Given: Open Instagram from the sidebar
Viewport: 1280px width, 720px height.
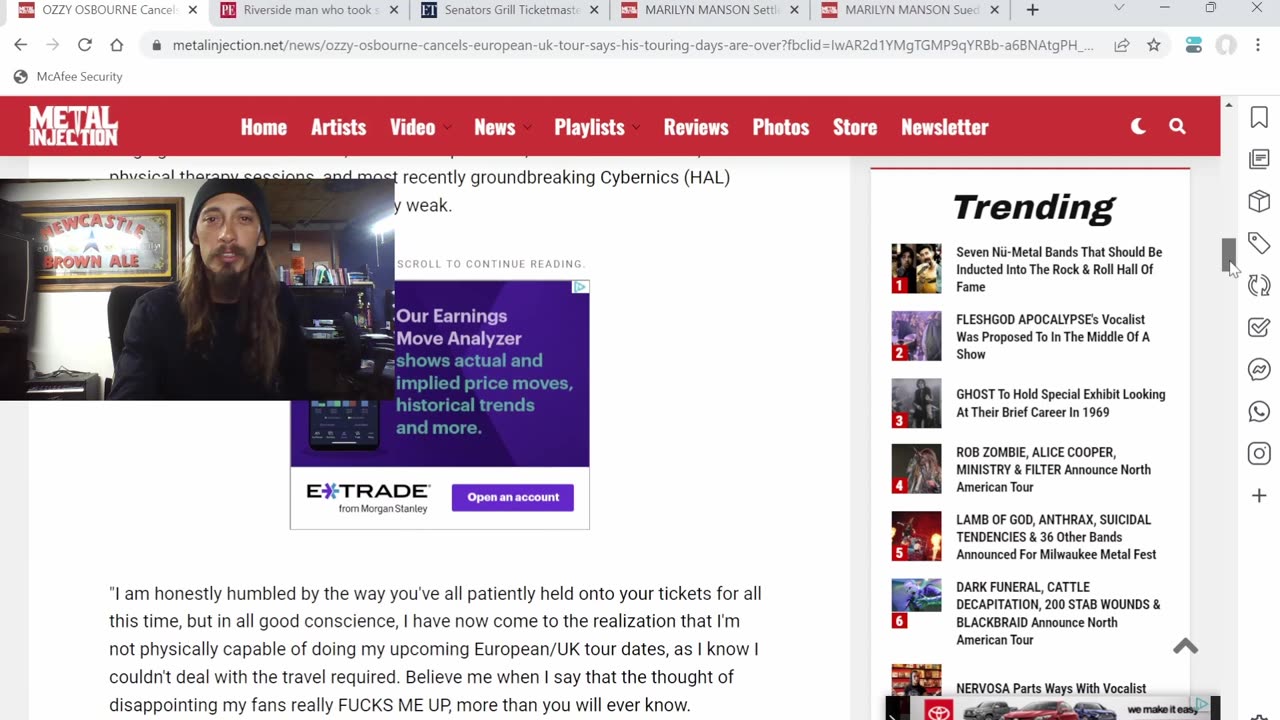Looking at the screenshot, I should point(1259,453).
